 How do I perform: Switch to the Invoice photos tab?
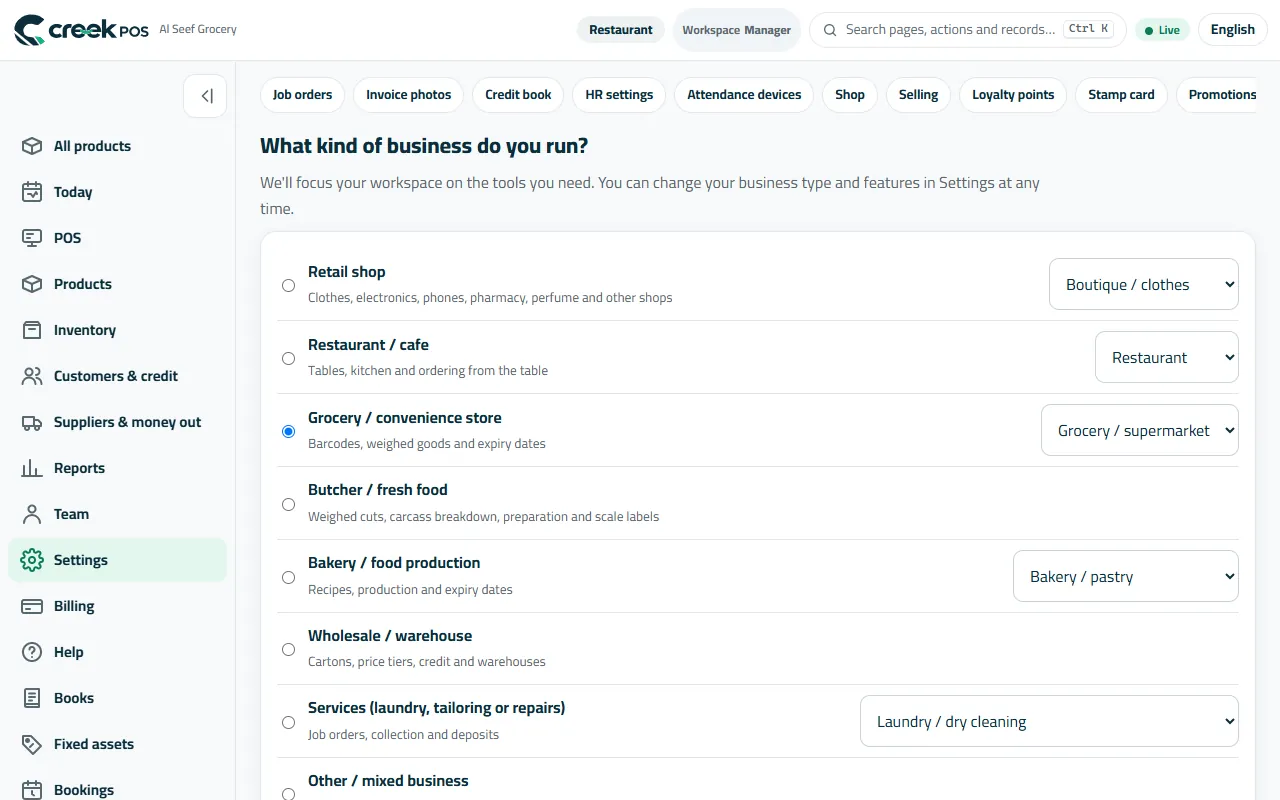click(x=408, y=95)
